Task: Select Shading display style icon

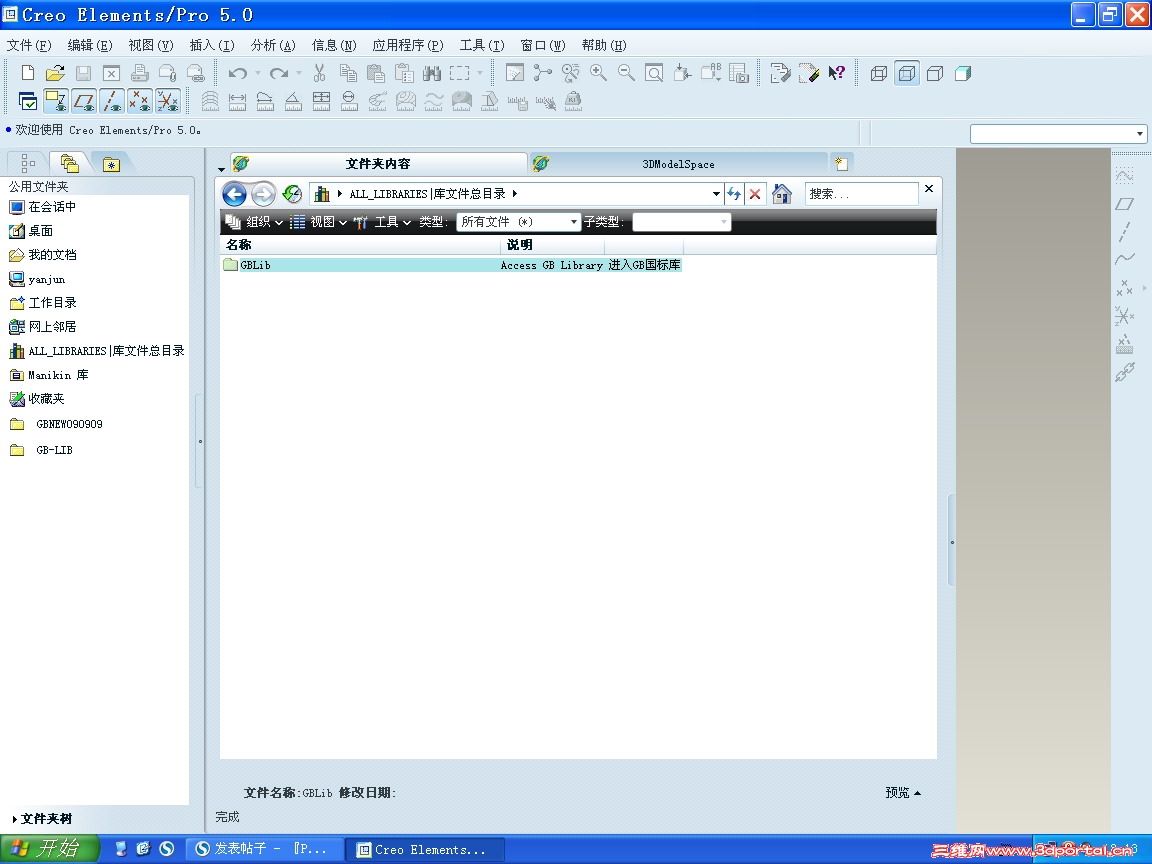Action: tap(962, 73)
